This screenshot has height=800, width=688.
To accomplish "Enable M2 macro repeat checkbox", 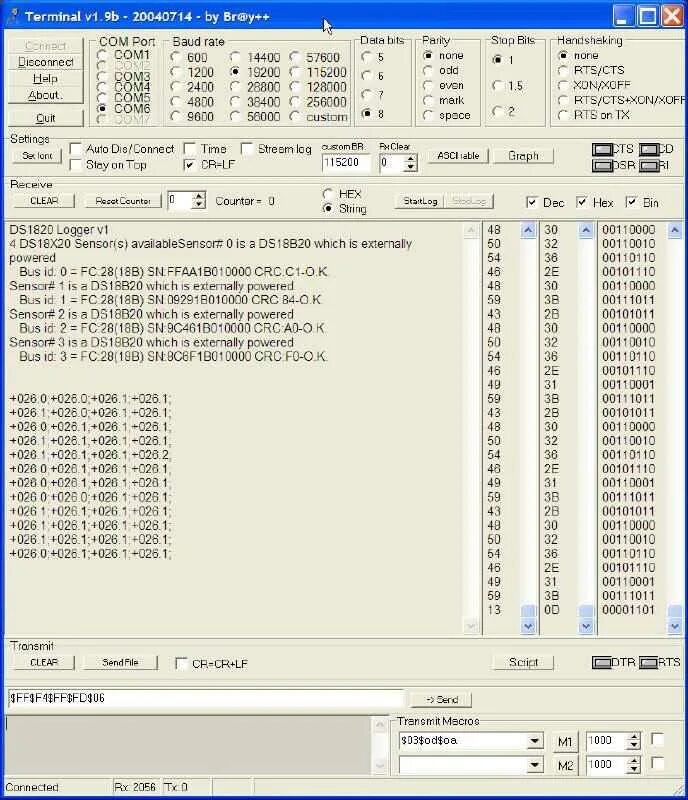I will (x=658, y=763).
